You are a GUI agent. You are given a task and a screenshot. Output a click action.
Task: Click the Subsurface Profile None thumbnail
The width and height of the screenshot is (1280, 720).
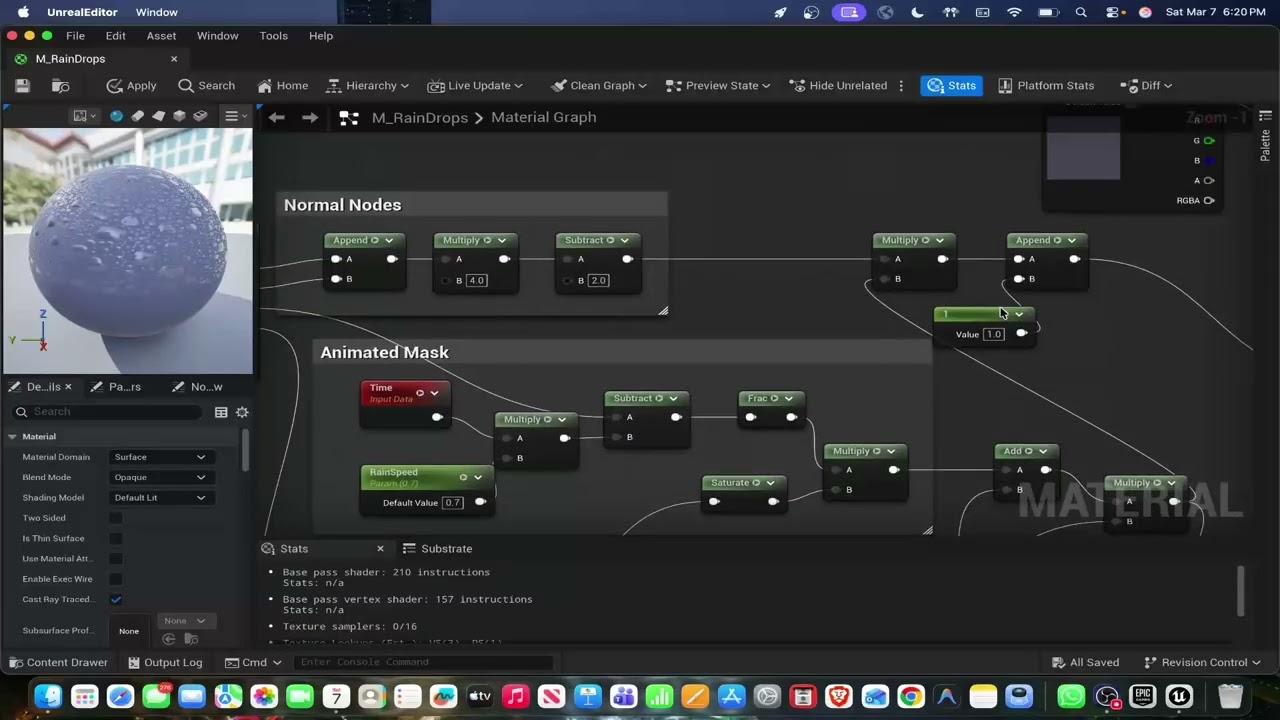[x=129, y=631]
